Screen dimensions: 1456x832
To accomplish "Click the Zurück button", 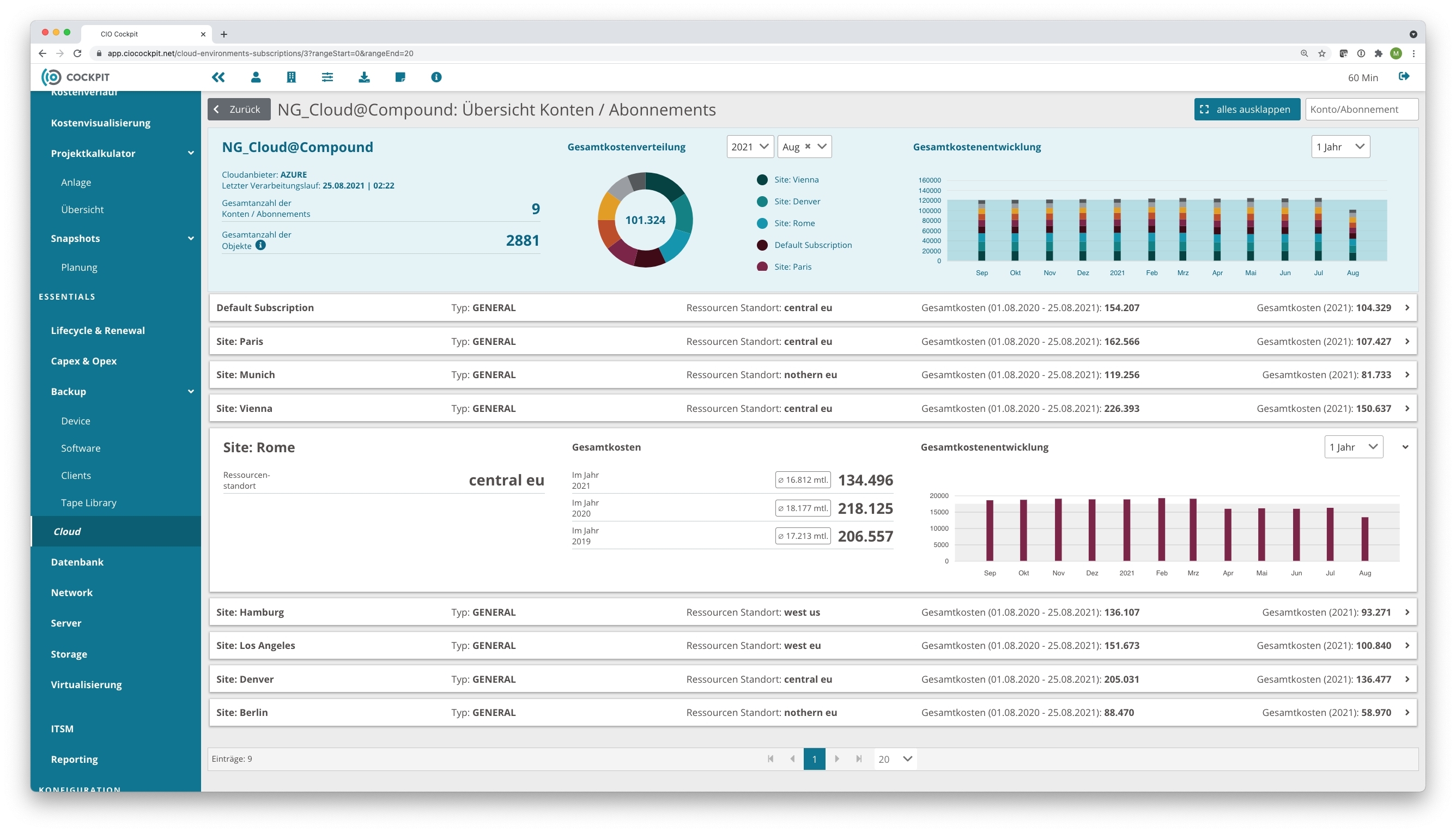I will (x=238, y=109).
